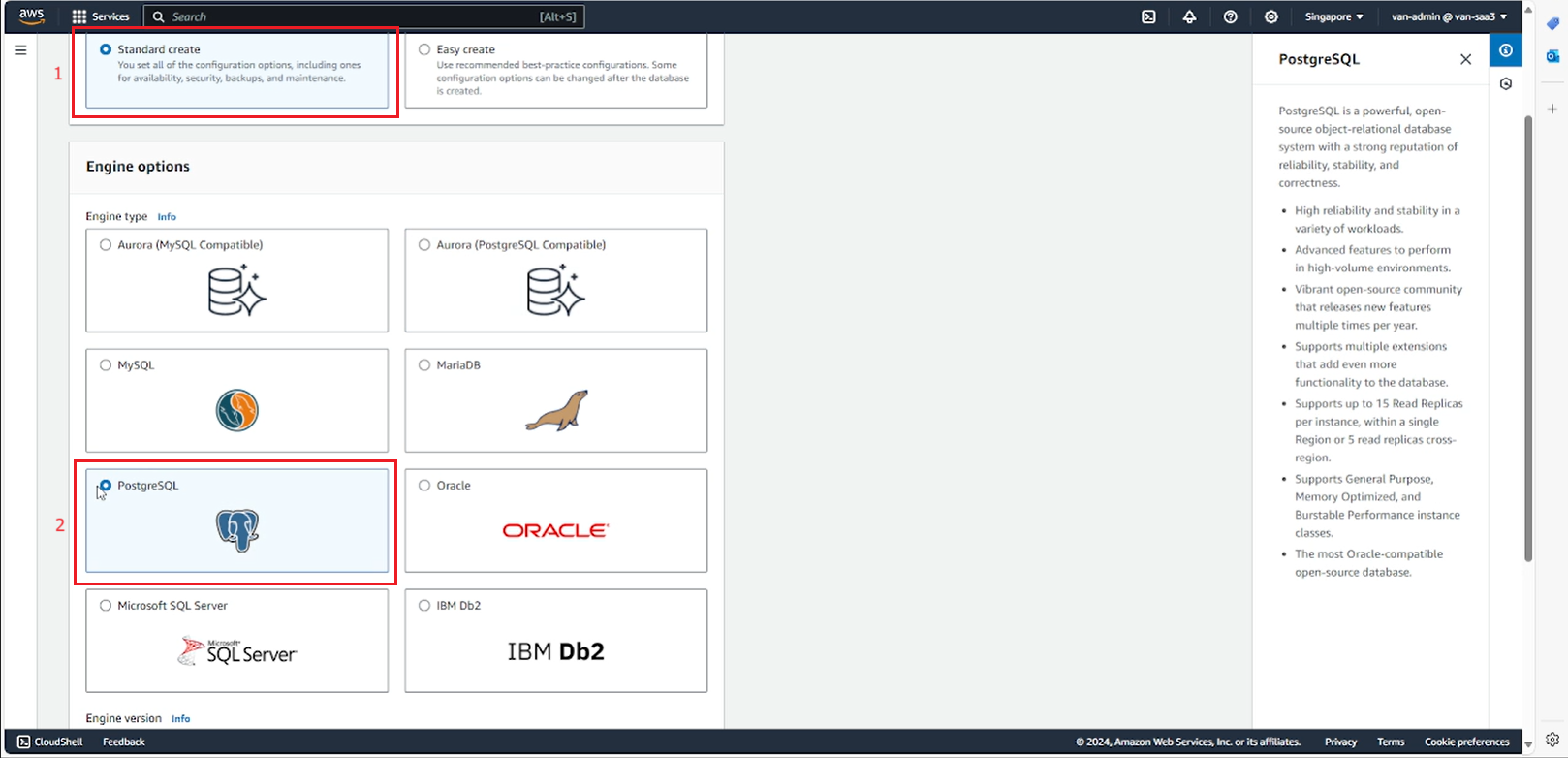Image resolution: width=1568 pixels, height=758 pixels.
Task: Select the MariaDB engine radio button
Action: (x=424, y=365)
